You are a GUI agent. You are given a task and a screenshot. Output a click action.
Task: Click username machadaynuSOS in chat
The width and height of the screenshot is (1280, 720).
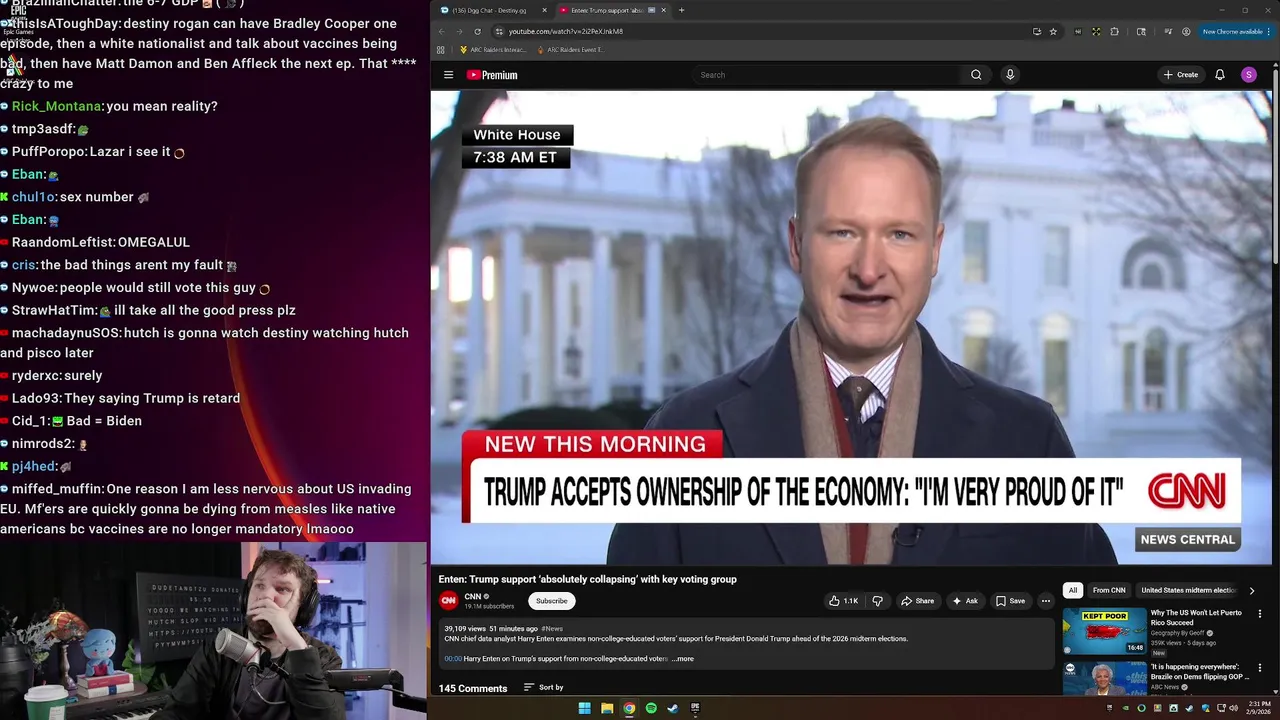coord(67,333)
